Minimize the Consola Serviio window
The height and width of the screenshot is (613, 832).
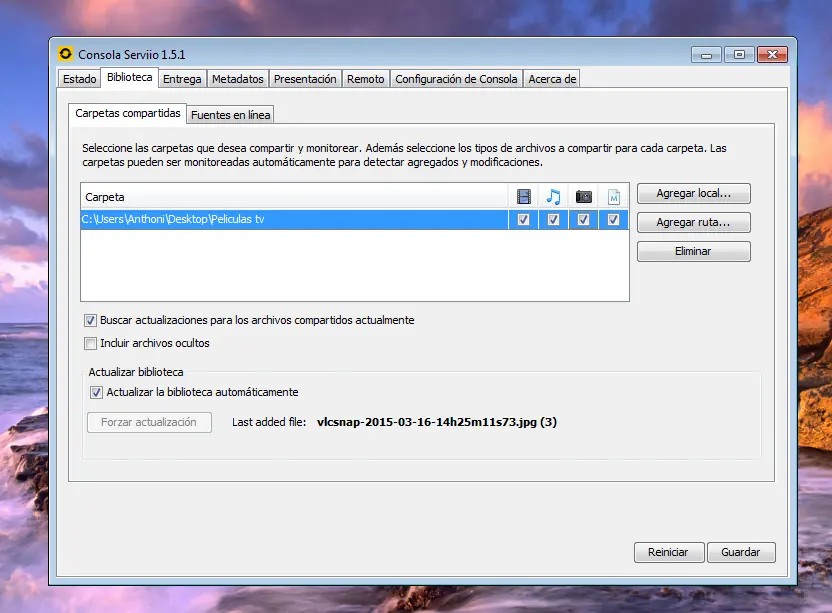coord(706,55)
